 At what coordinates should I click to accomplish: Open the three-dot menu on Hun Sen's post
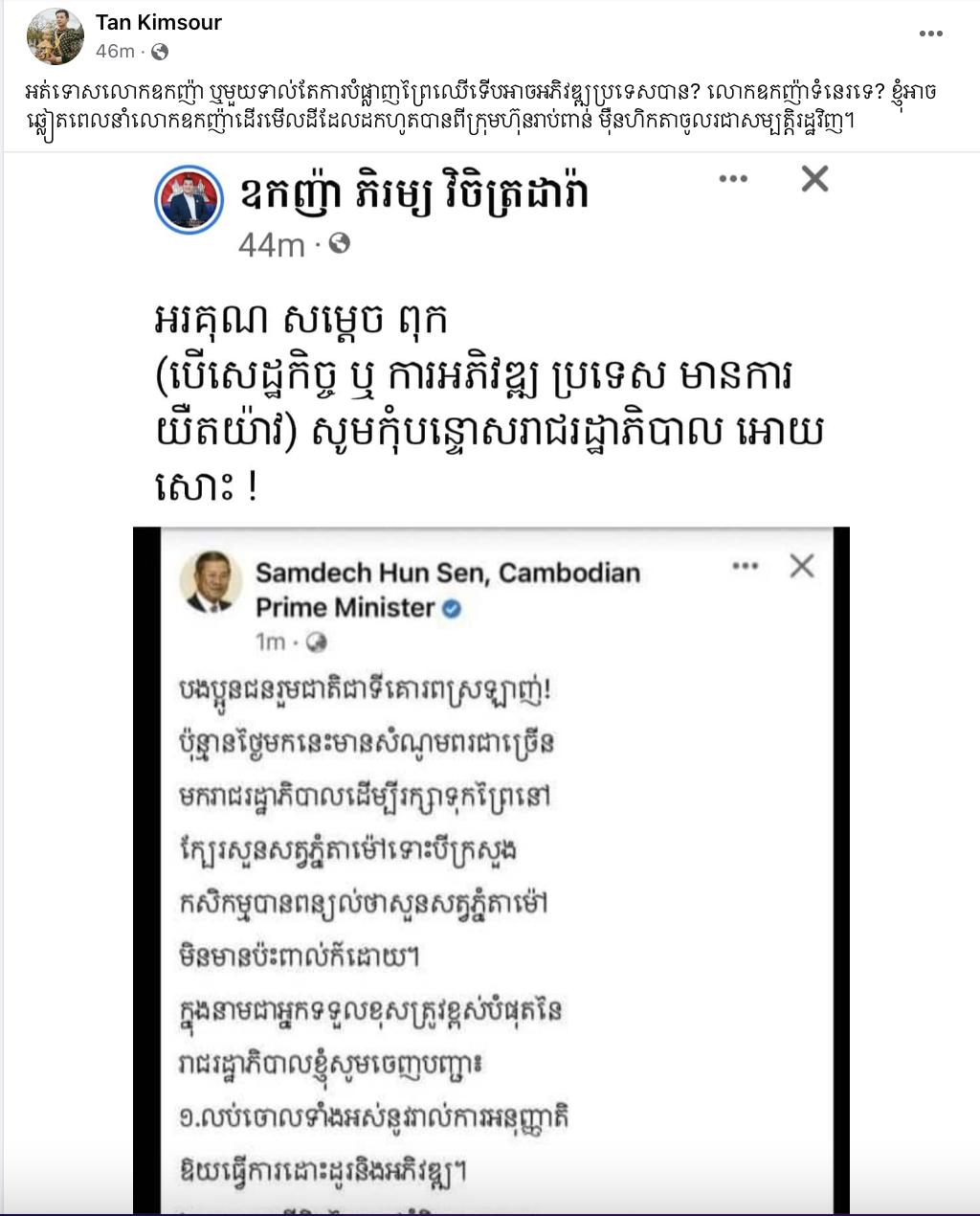[745, 566]
